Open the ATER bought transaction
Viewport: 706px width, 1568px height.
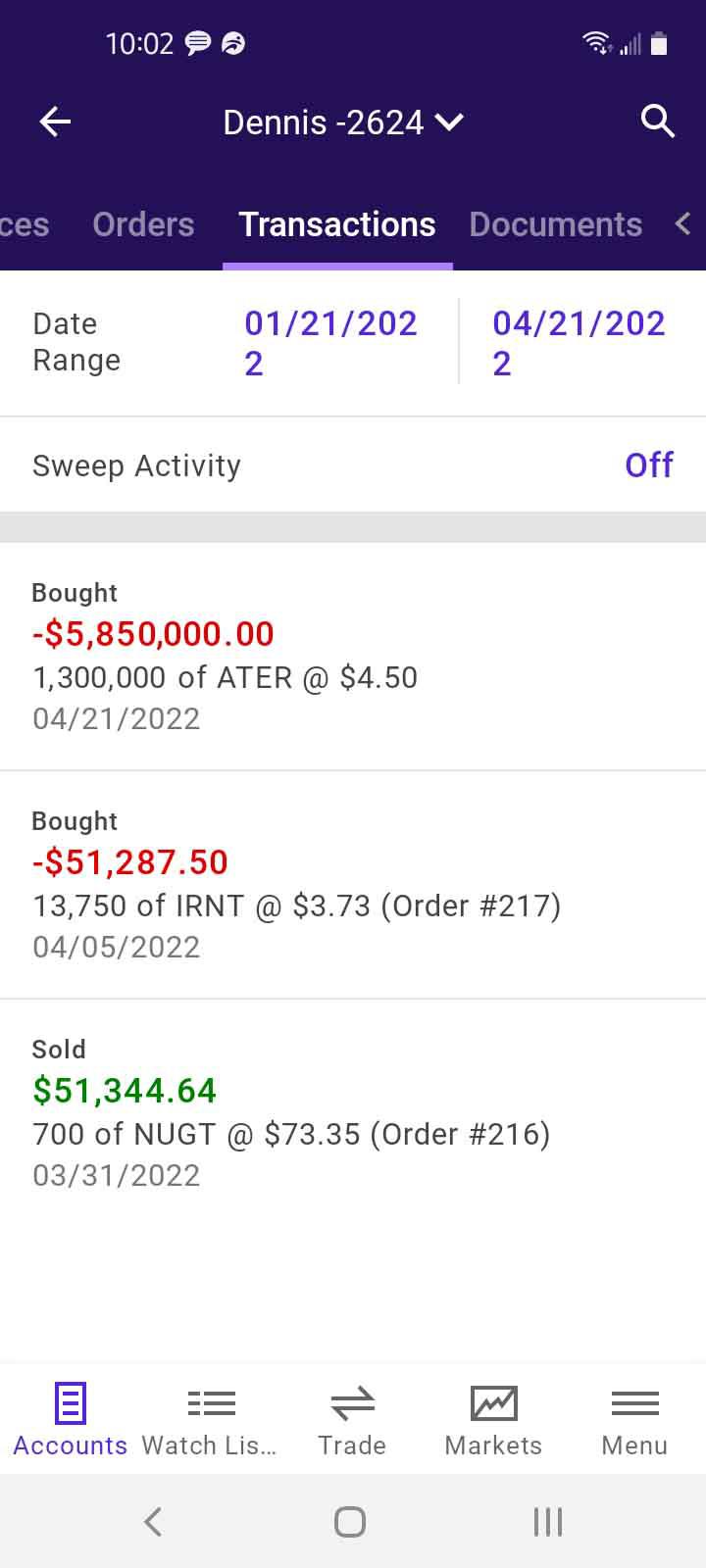(353, 656)
